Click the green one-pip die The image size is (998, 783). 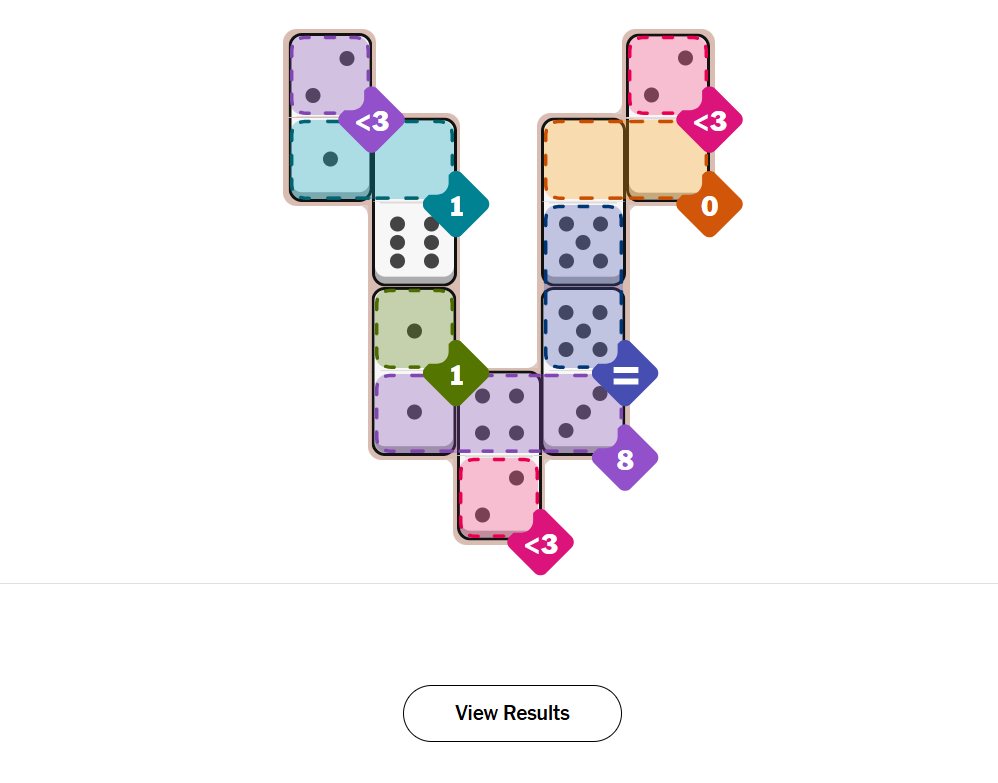pyautogui.click(x=414, y=328)
